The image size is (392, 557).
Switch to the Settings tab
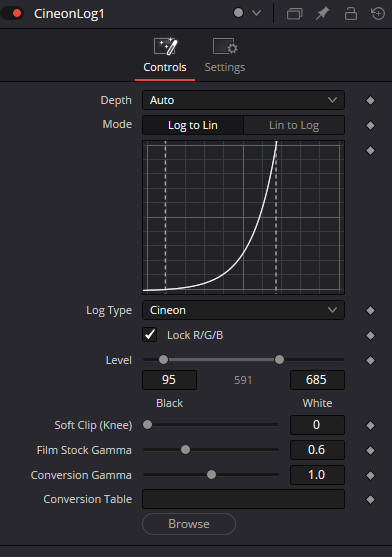225,56
